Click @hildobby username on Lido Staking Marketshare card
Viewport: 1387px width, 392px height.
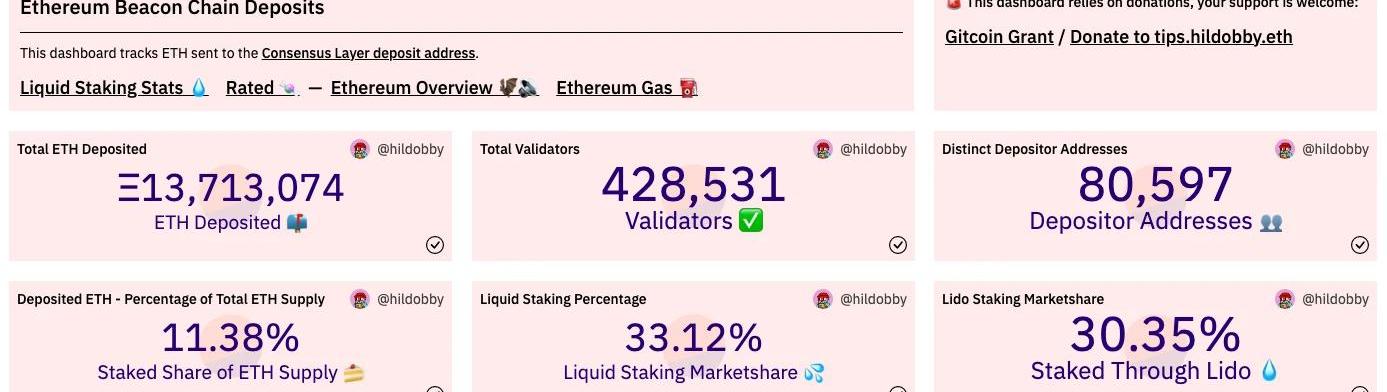1335,299
